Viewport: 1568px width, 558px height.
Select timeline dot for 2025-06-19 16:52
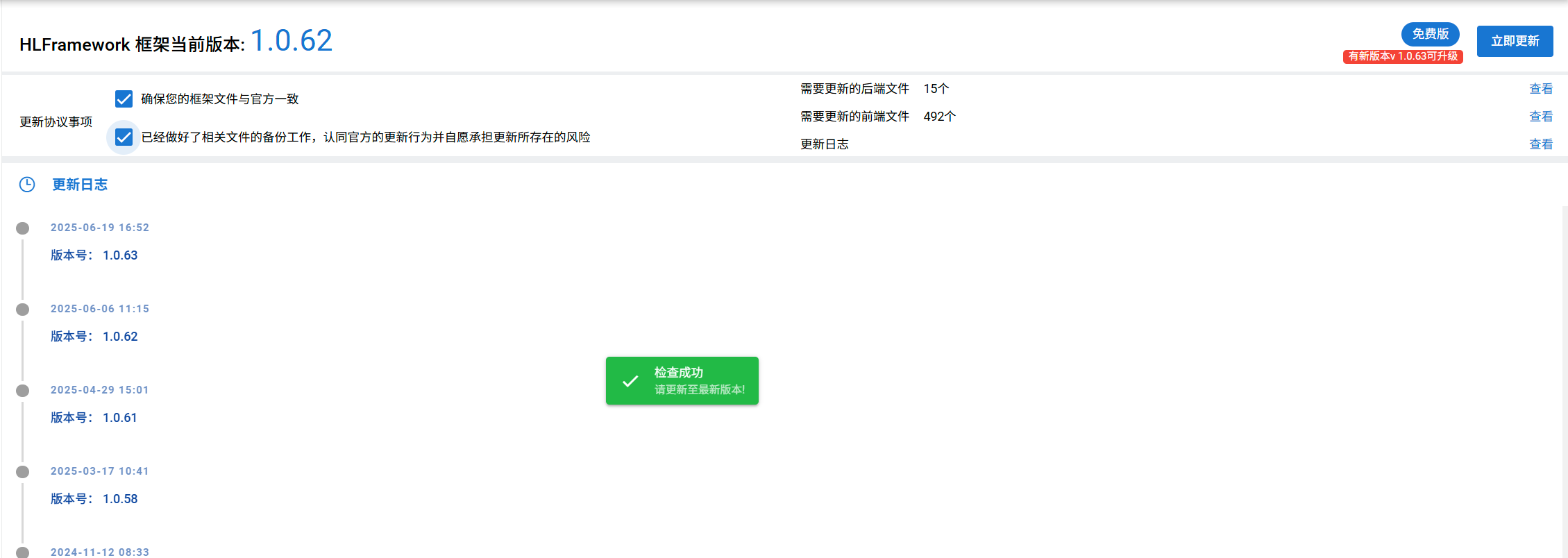pos(23,228)
